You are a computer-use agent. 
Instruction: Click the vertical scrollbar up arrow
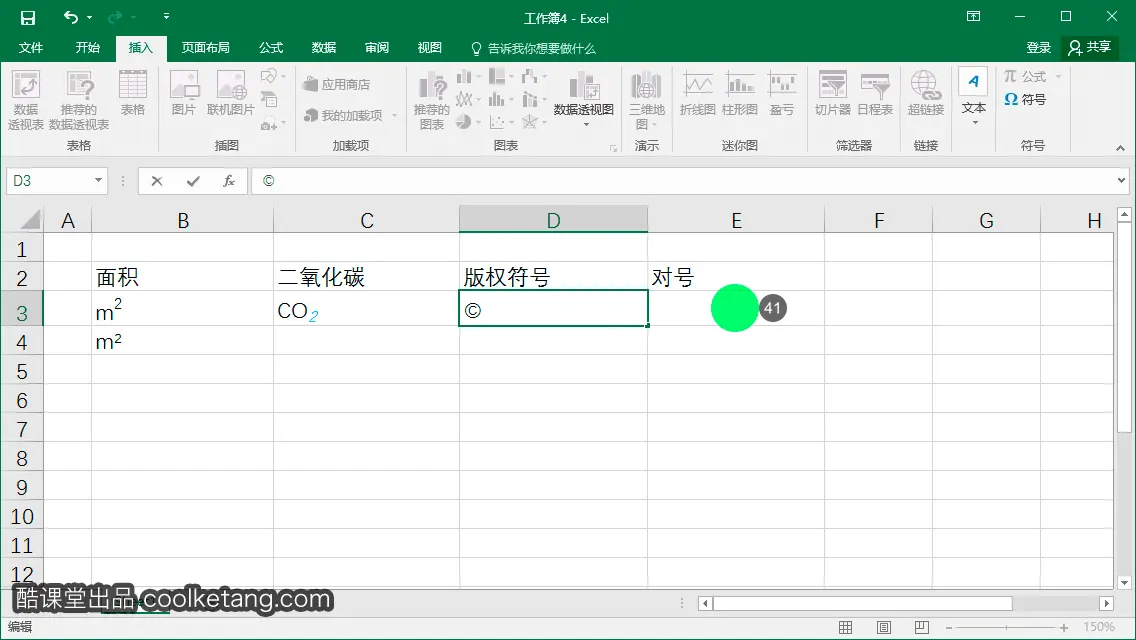pos(1124,215)
